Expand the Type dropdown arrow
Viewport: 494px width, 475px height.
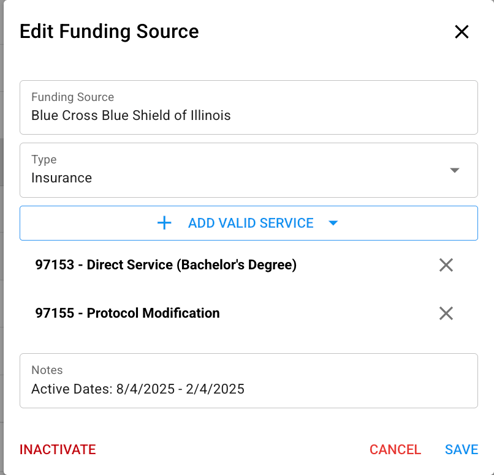click(455, 170)
